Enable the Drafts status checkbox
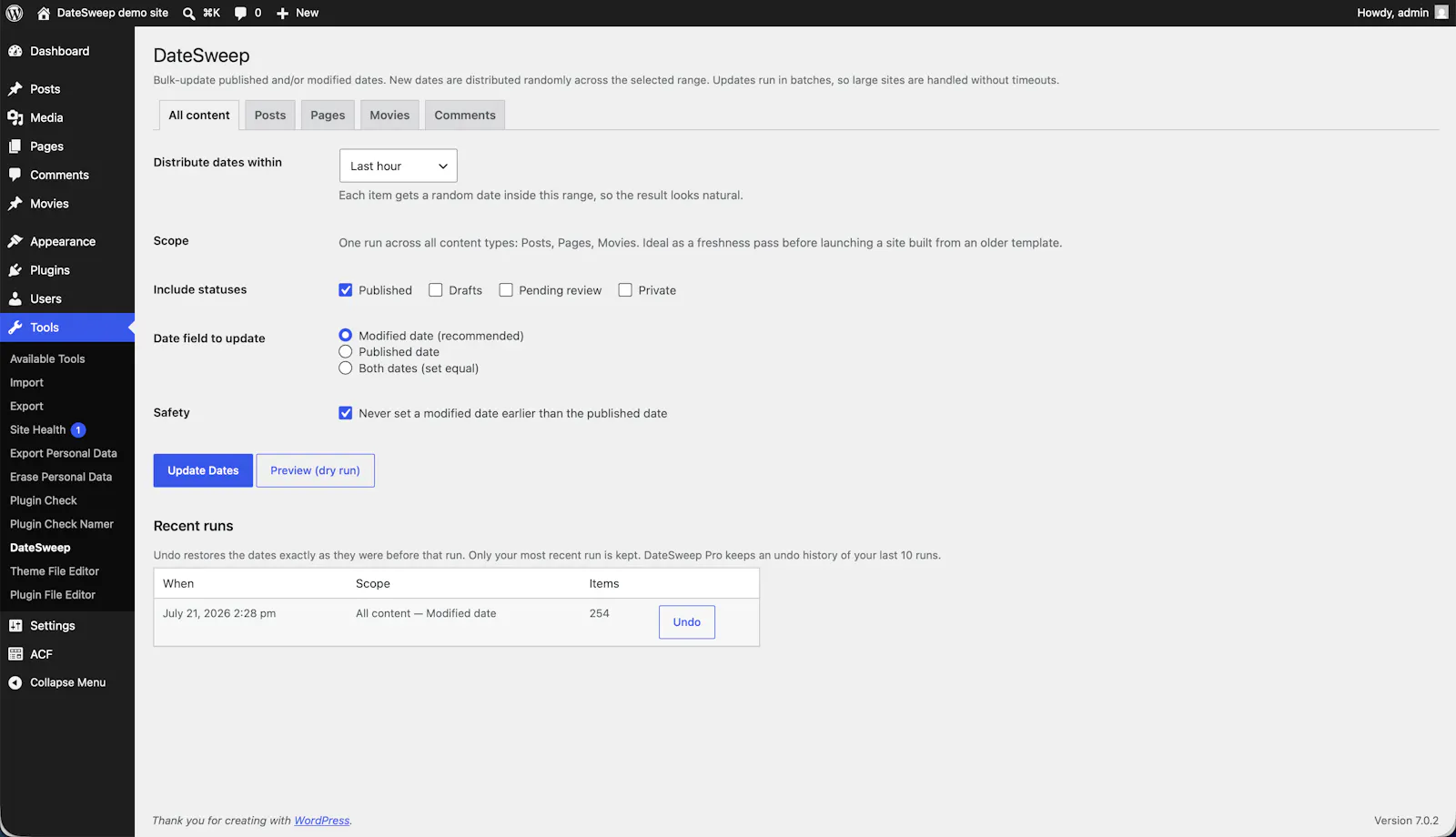This screenshot has height=837, width=1456. (436, 290)
